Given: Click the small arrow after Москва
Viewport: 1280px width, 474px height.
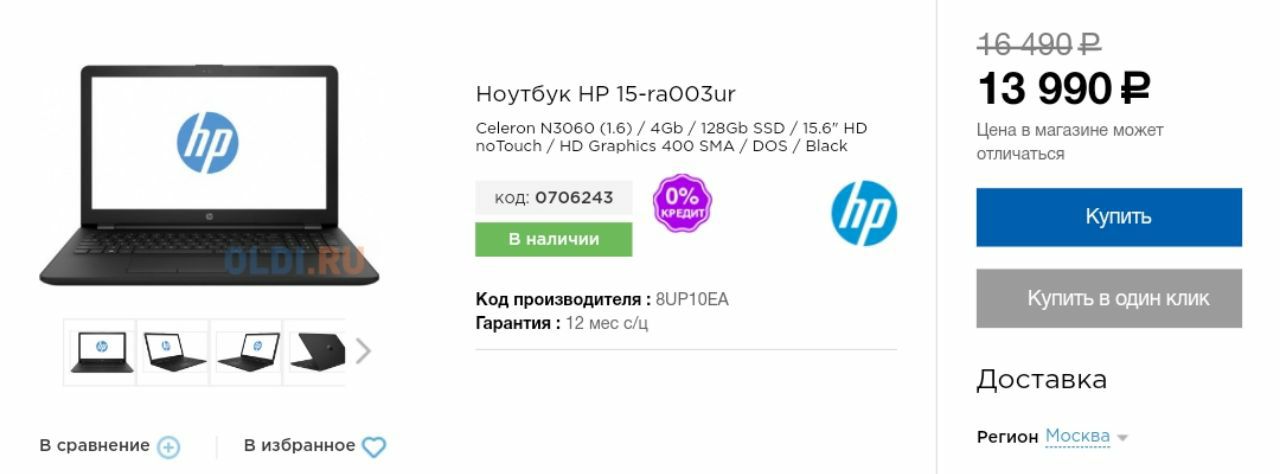Looking at the screenshot, I should [x=1122, y=438].
